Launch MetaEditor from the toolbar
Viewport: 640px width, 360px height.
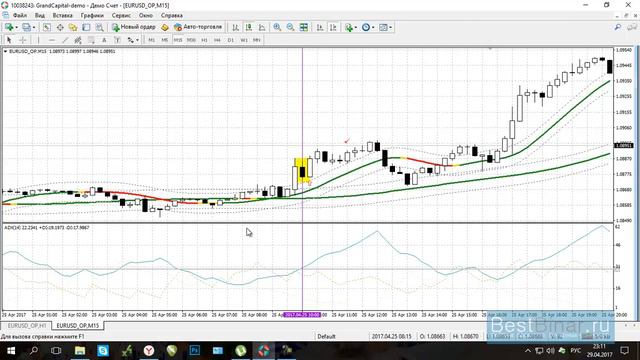tap(164, 27)
